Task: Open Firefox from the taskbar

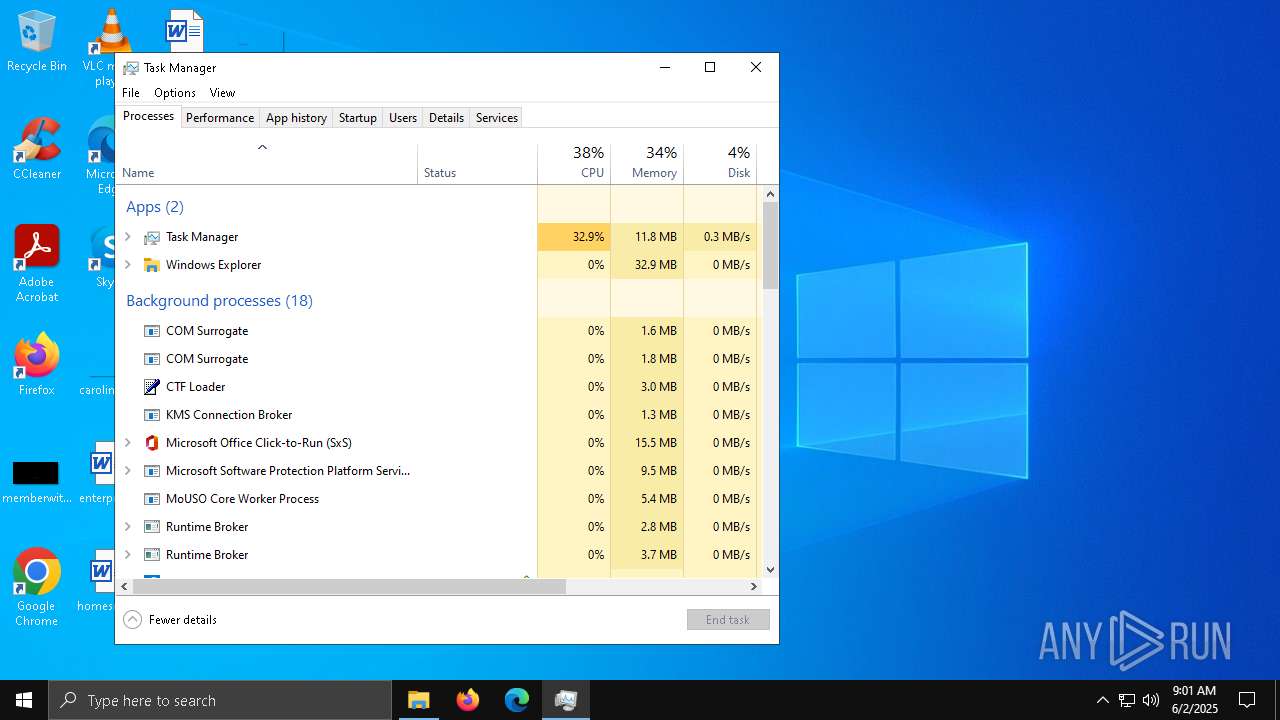Action: [x=467, y=700]
